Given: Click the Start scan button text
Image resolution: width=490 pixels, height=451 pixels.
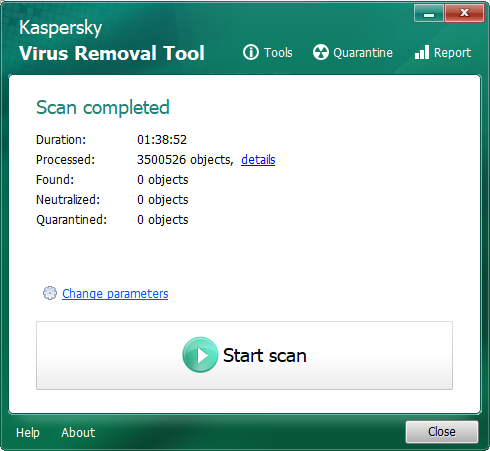Looking at the screenshot, I should [265, 355].
